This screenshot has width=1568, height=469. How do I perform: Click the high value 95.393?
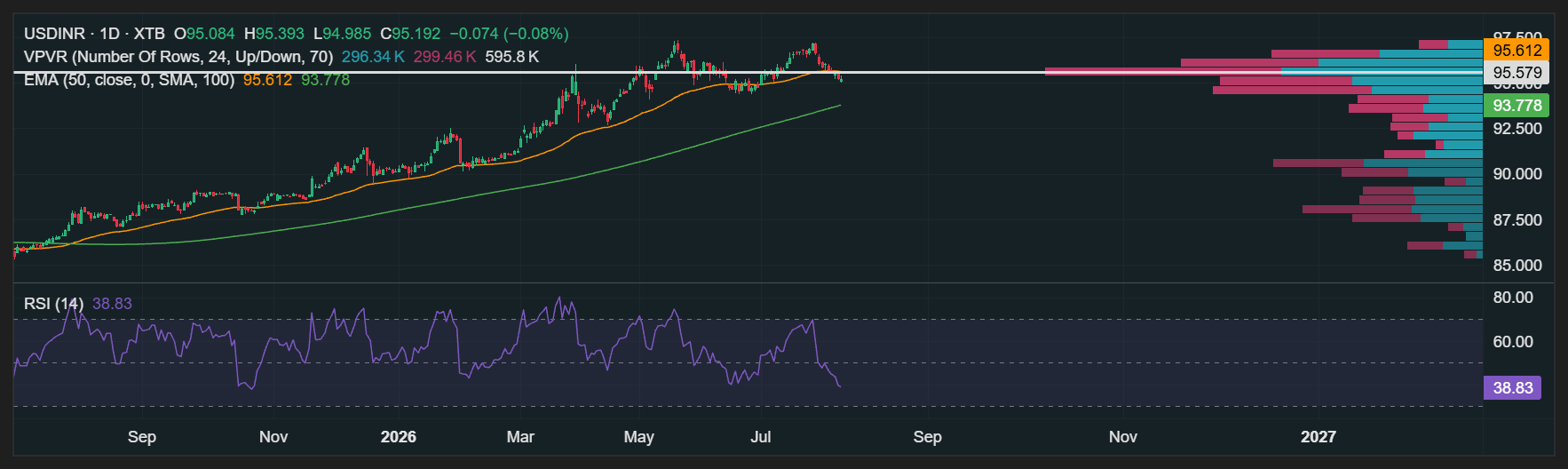(280, 34)
